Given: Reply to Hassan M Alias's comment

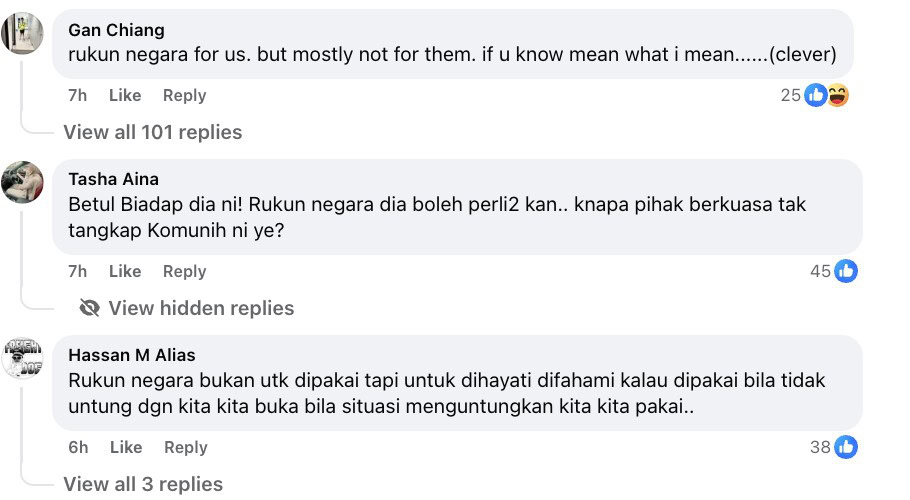Looking at the screenshot, I should 185,447.
